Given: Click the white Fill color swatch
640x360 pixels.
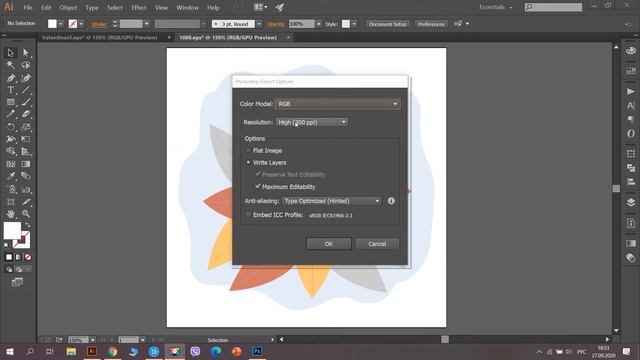Looking at the screenshot, I should 12,231.
